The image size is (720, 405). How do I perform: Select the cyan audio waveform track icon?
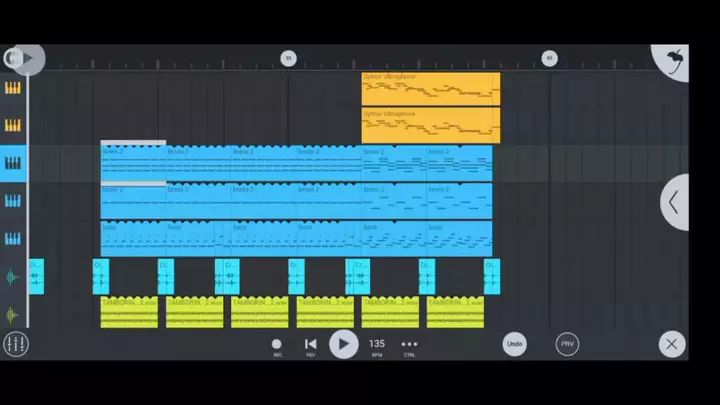[13, 277]
